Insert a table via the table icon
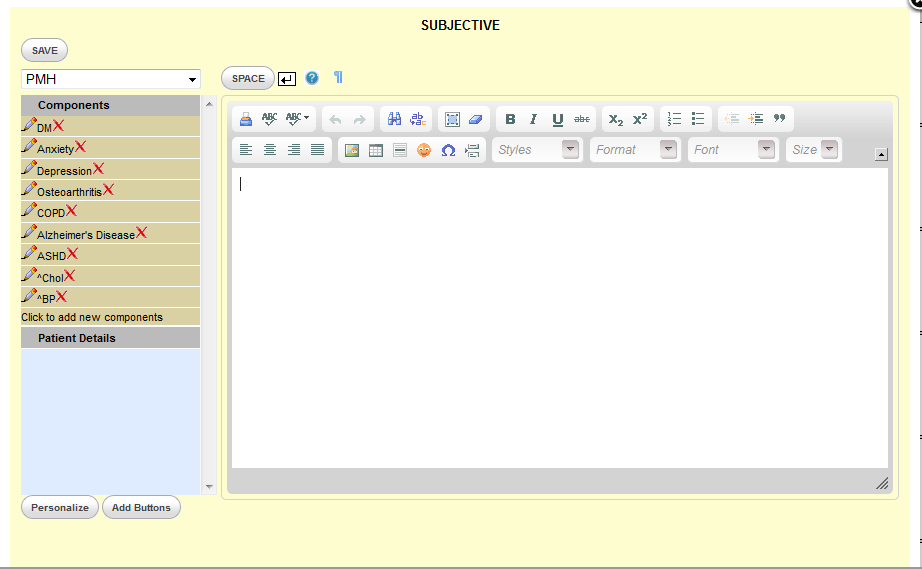The height and width of the screenshot is (569, 922). (376, 150)
